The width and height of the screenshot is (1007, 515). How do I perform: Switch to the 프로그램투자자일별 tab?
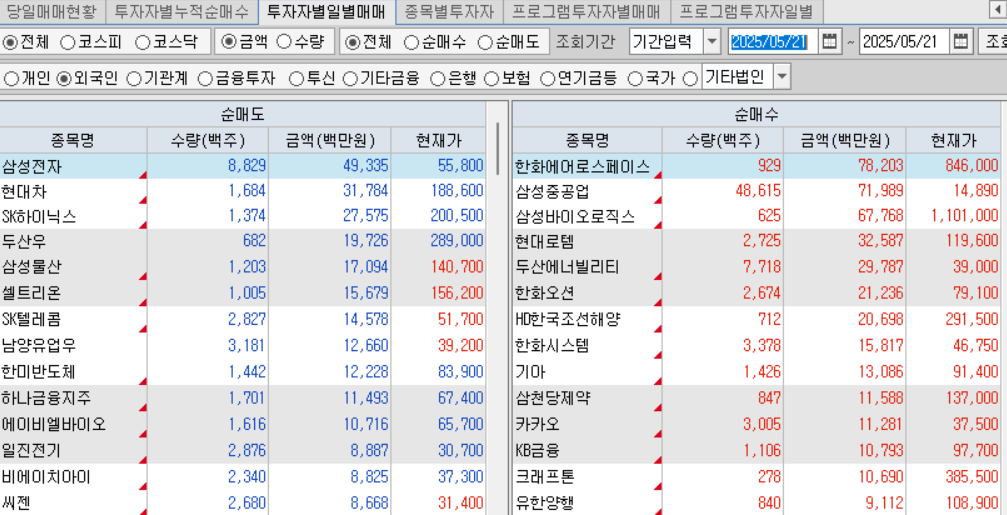[746, 10]
